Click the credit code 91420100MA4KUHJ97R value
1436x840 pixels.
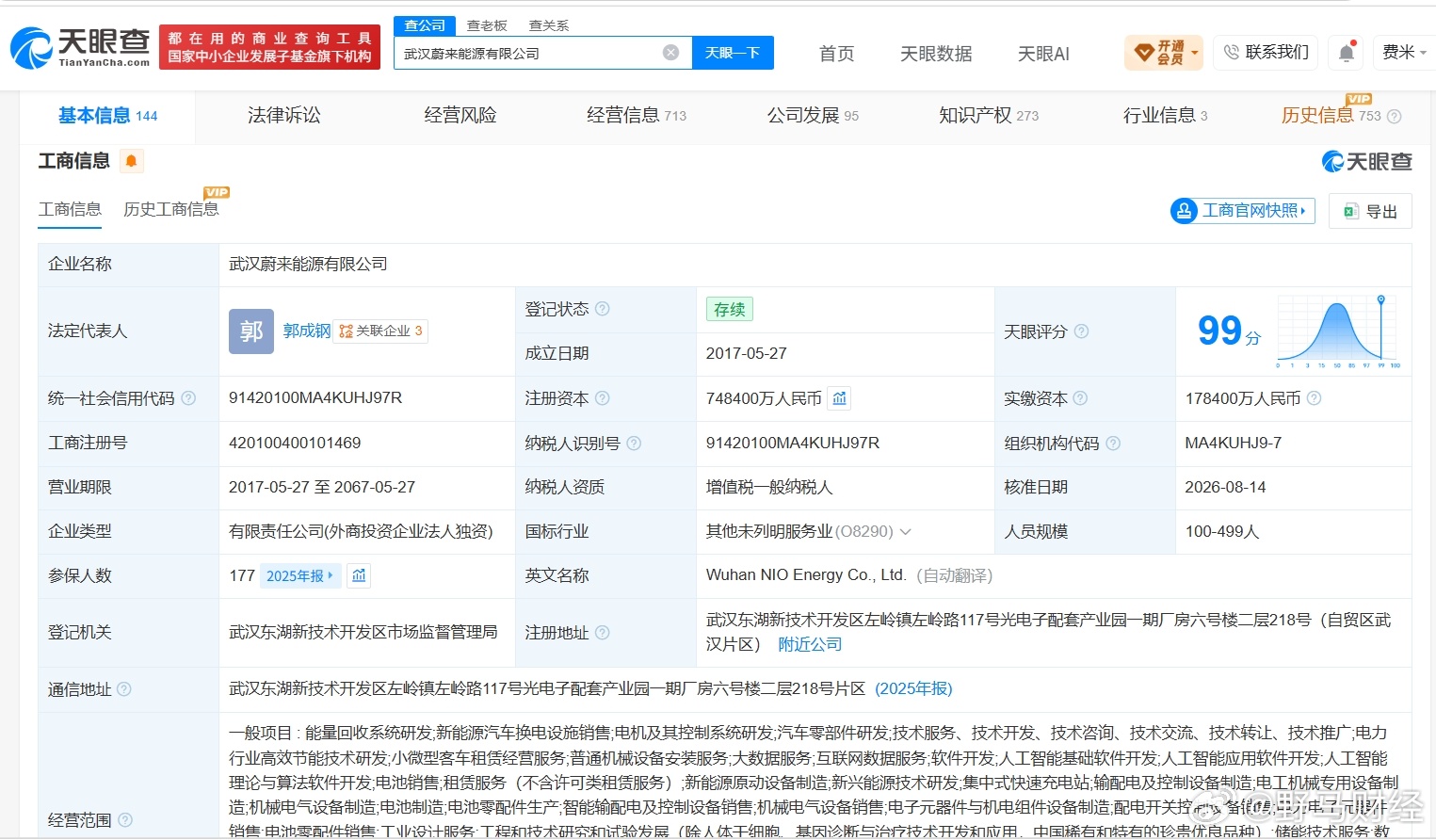coord(315,398)
